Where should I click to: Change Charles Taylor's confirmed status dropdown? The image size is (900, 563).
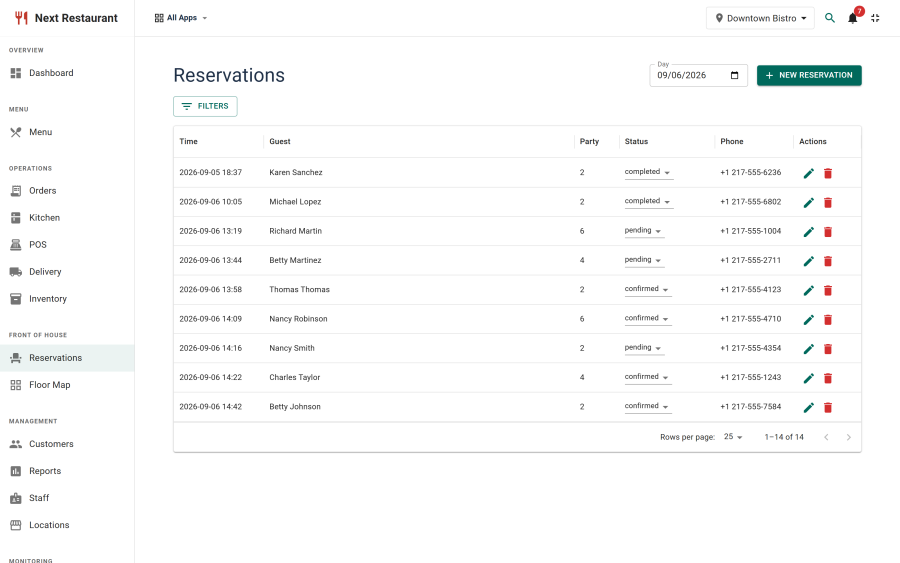coord(648,377)
